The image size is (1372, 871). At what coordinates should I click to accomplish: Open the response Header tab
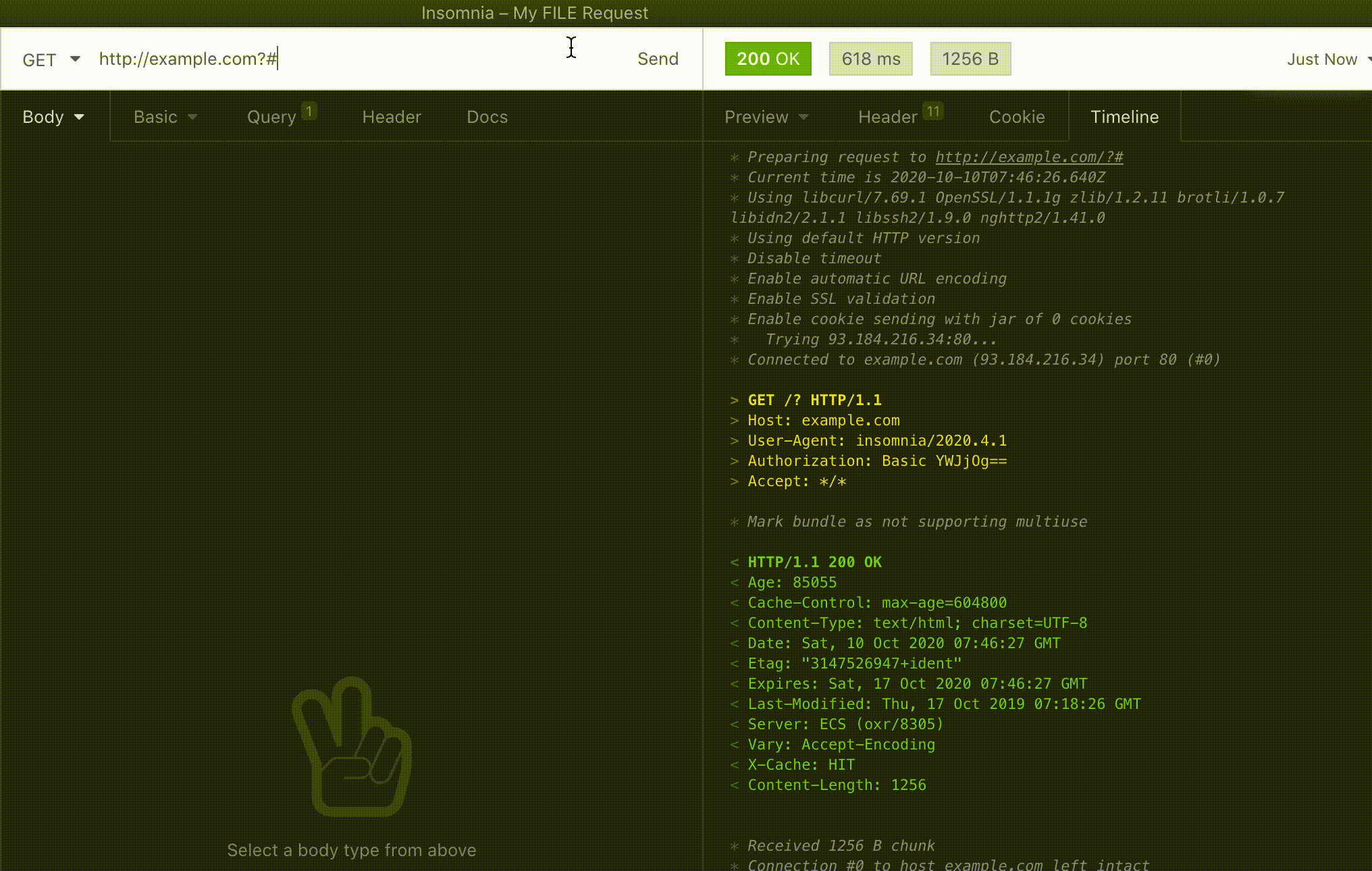pyautogui.click(x=887, y=117)
